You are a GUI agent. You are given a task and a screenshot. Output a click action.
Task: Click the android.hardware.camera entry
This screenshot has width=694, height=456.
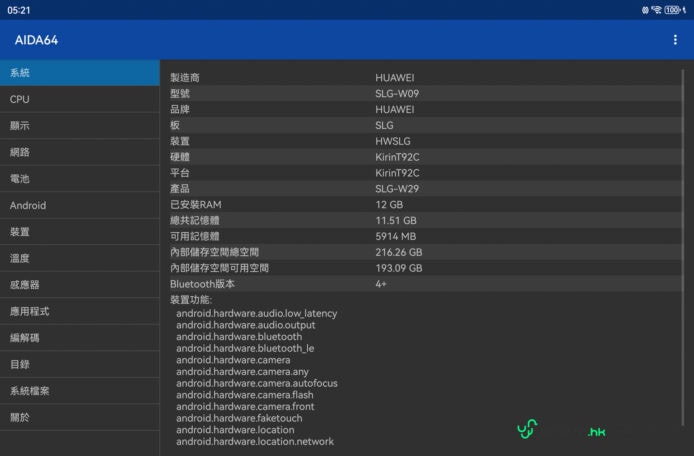[233, 360]
